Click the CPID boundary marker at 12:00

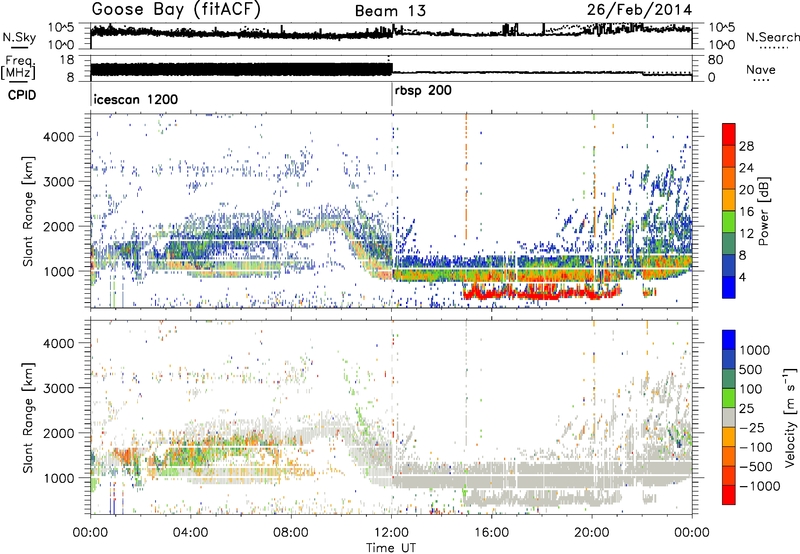pyautogui.click(x=392, y=95)
